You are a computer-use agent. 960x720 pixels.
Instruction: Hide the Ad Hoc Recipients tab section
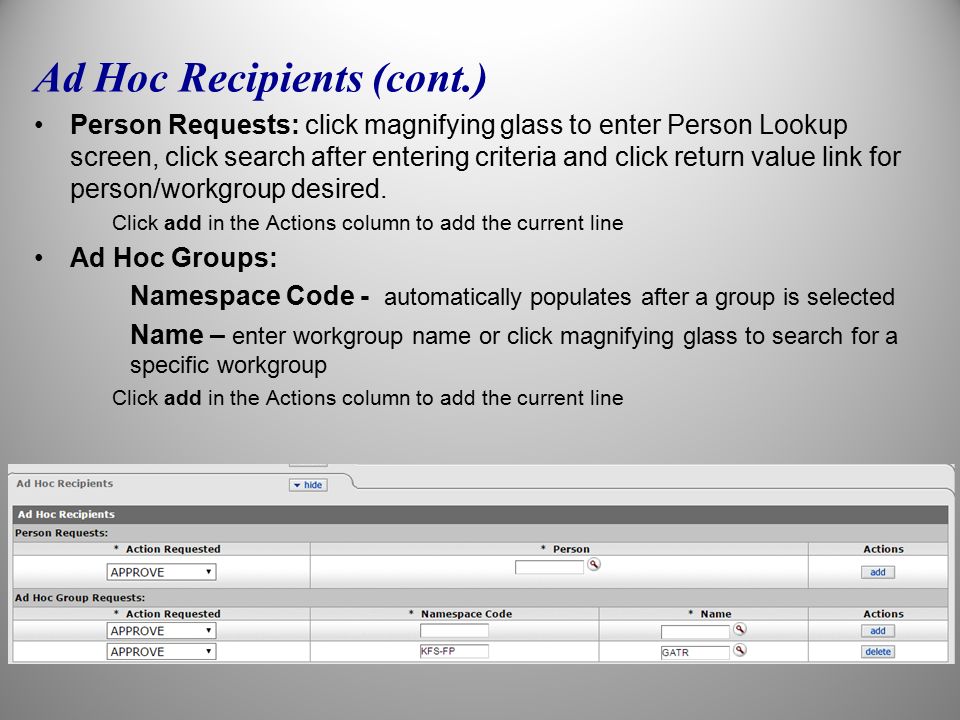tap(308, 485)
